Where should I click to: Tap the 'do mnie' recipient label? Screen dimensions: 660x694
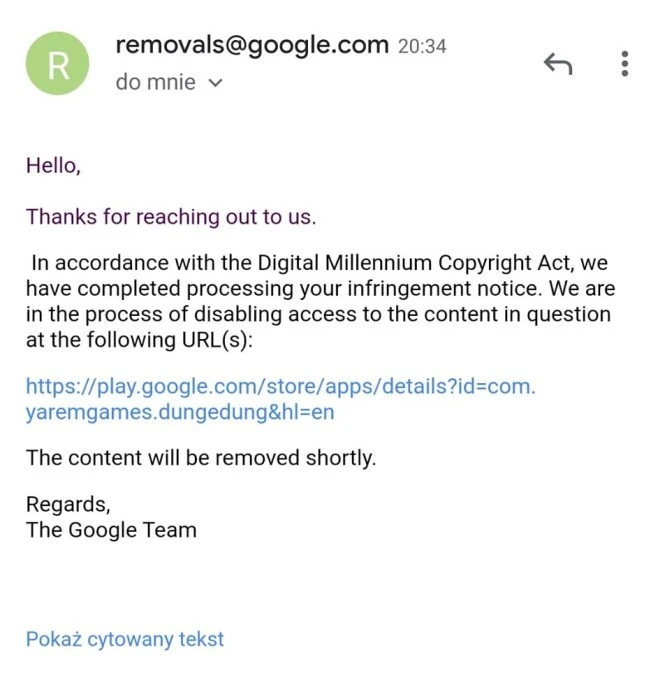pos(155,83)
